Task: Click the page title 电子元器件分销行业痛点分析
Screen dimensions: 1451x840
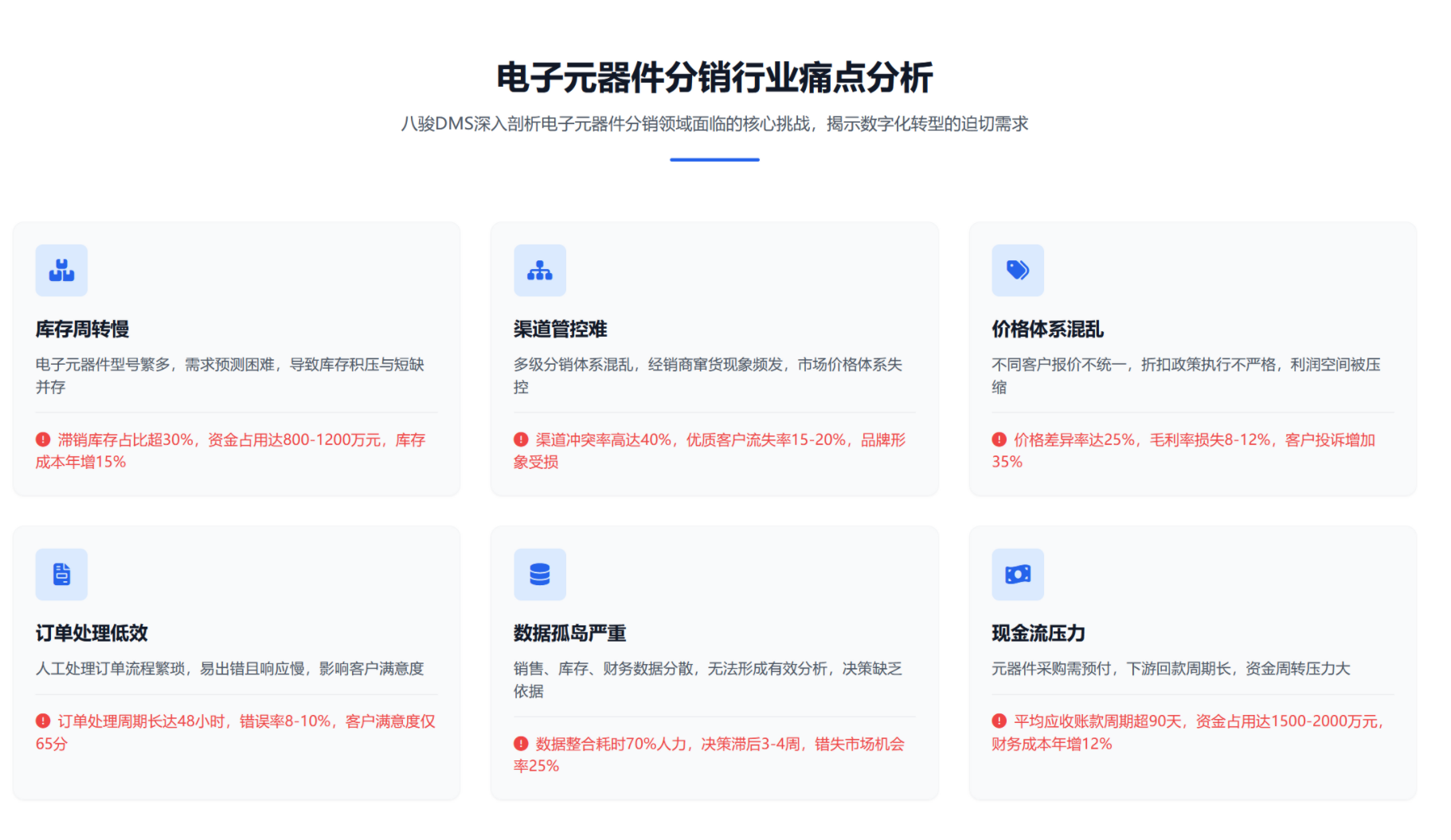Action: click(x=714, y=79)
